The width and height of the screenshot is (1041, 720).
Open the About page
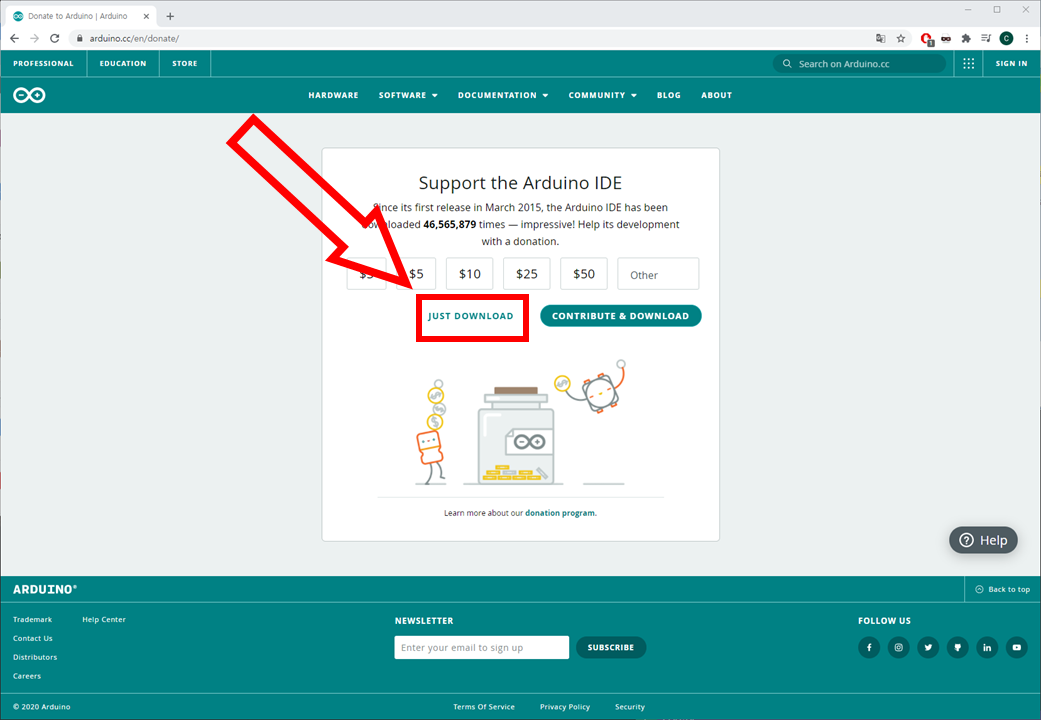716,95
